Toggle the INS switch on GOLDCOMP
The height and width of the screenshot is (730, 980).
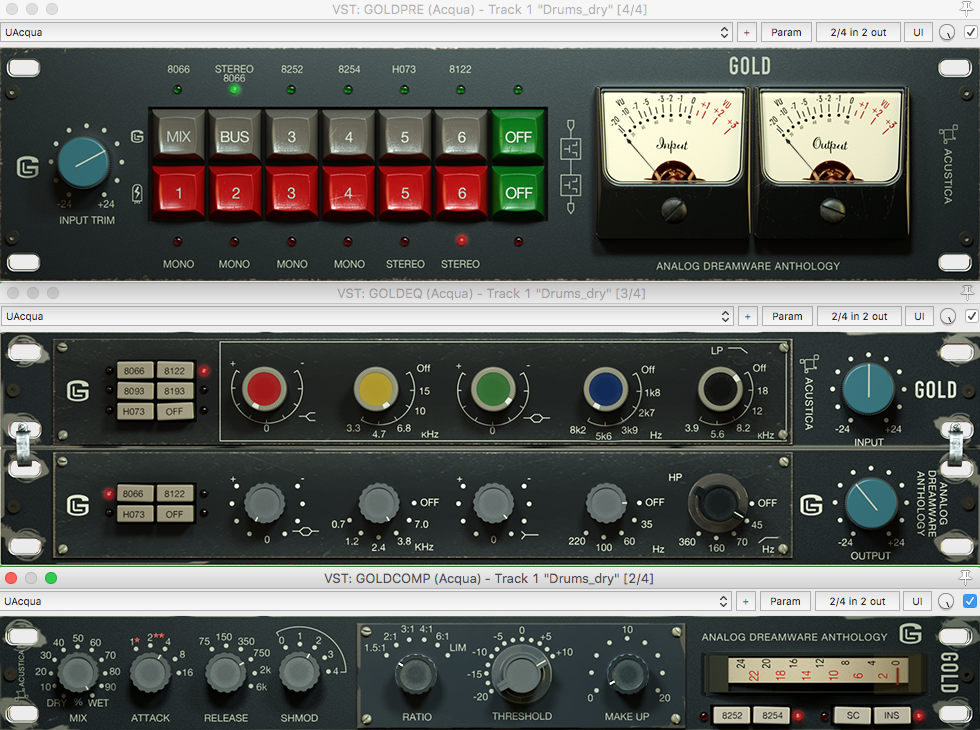coord(892,715)
